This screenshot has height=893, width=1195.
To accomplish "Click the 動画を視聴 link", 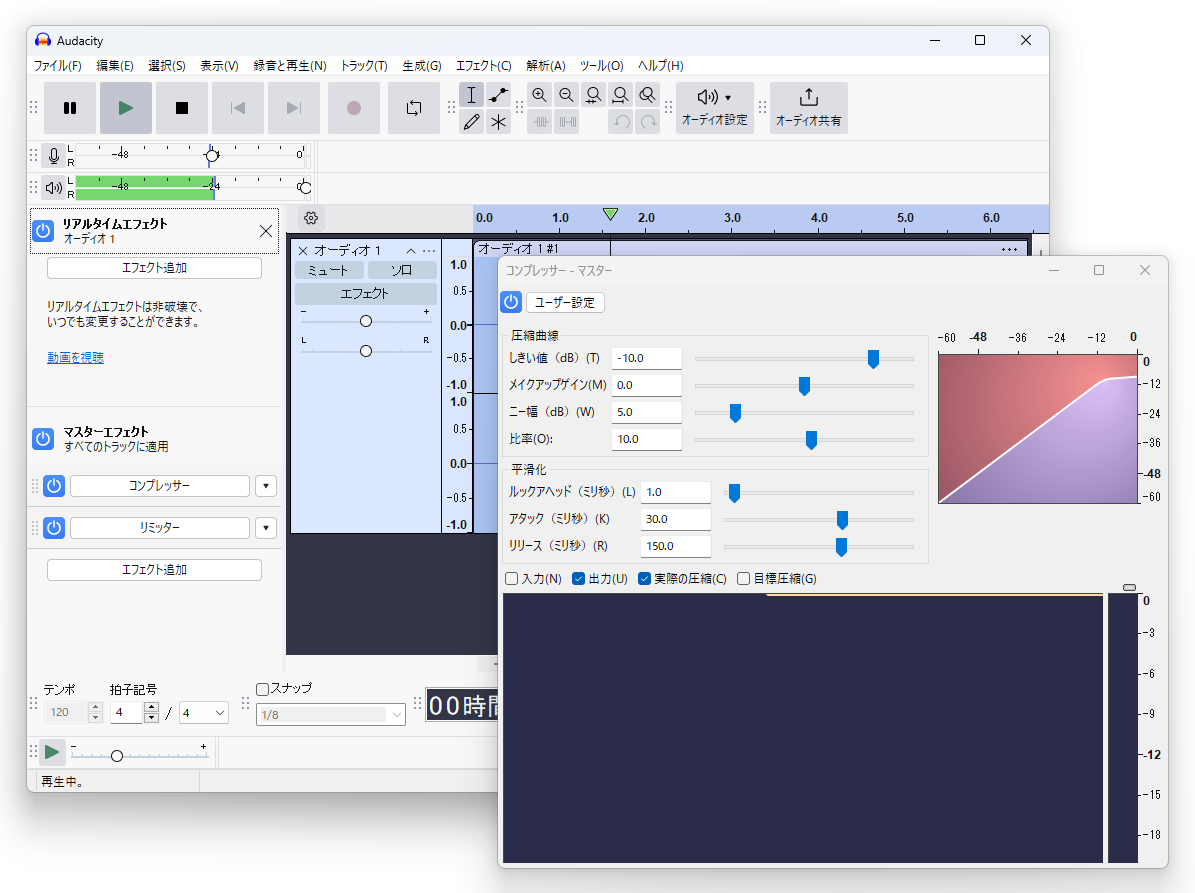I will [x=75, y=357].
